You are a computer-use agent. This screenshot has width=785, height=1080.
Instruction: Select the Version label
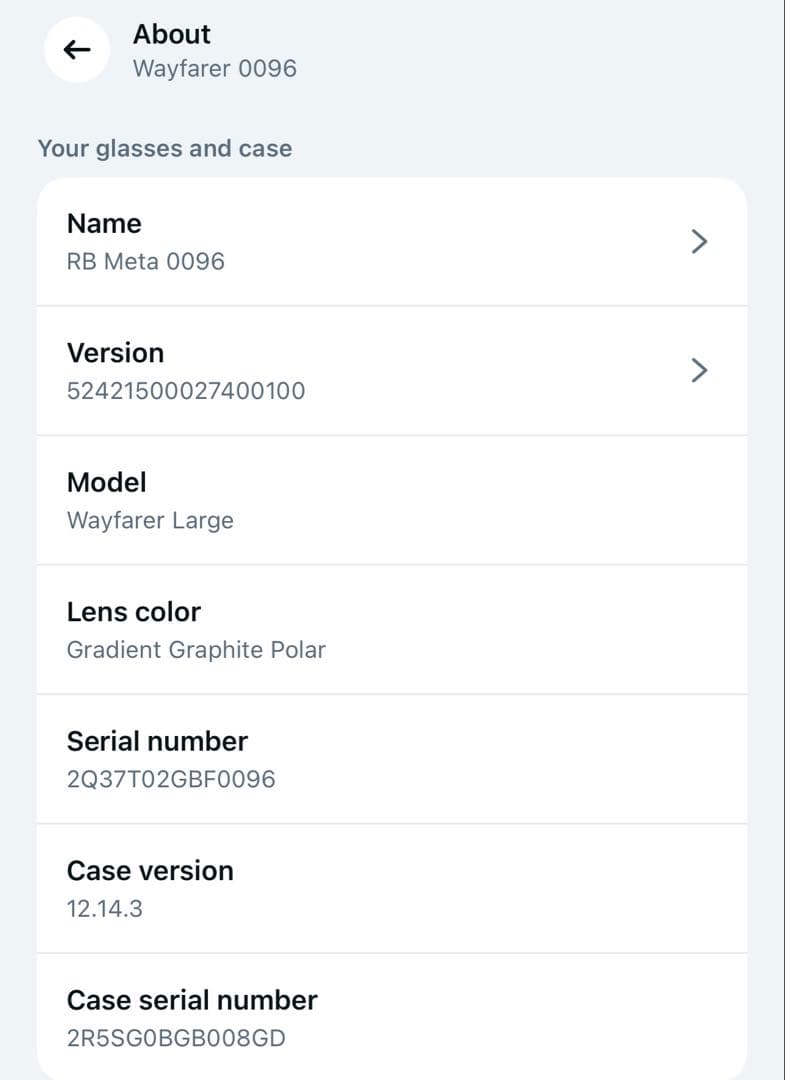tap(115, 353)
